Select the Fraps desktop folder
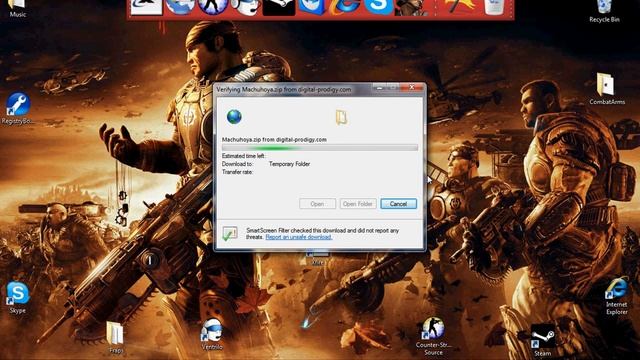 (x=116, y=337)
